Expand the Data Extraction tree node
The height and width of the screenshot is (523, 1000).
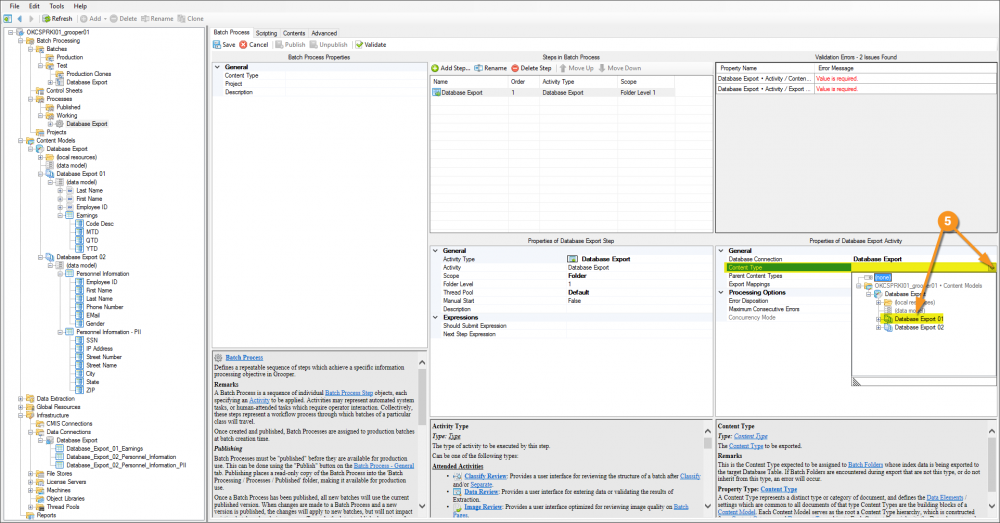point(20,398)
